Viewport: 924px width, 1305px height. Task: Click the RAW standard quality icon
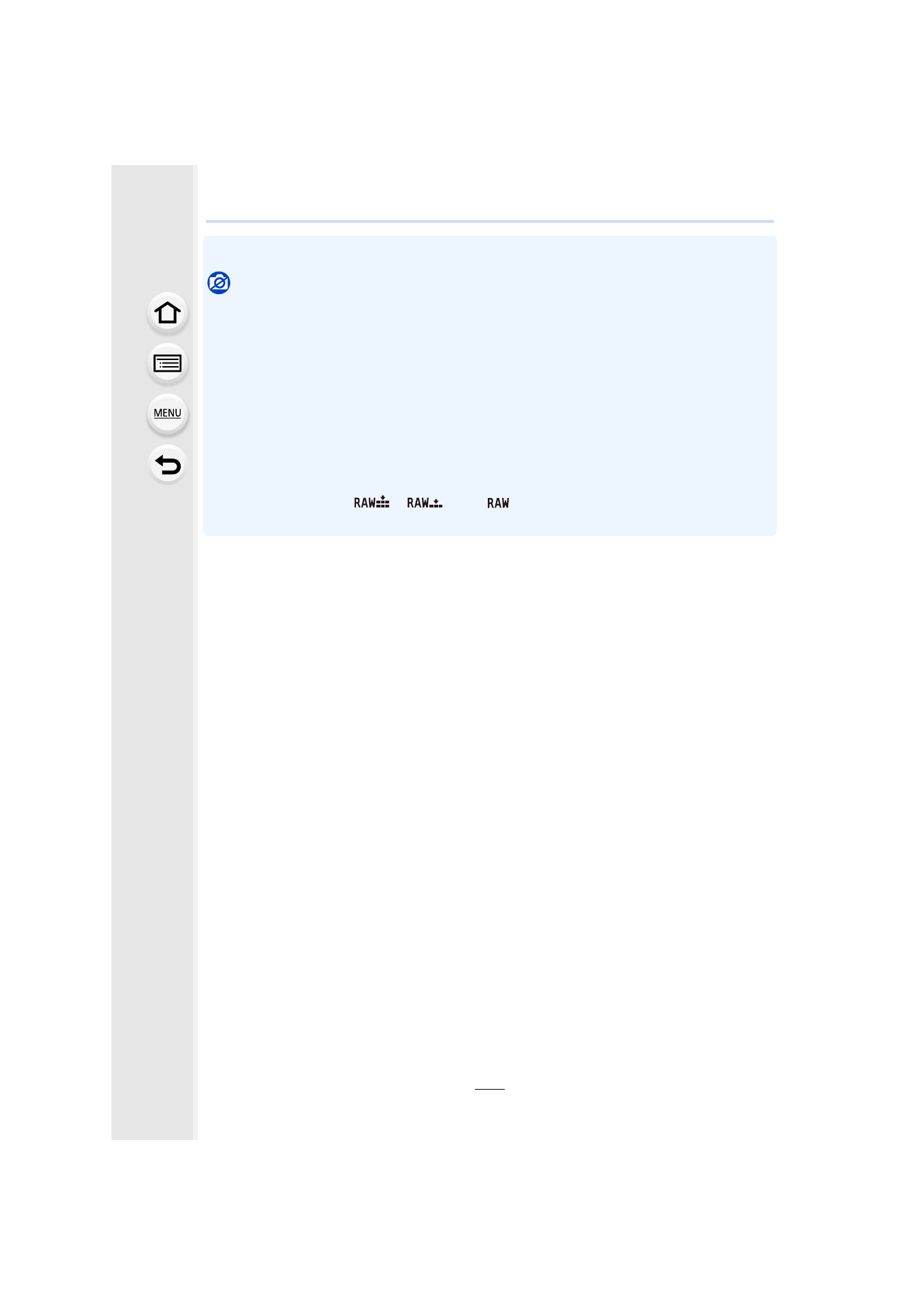(425, 502)
